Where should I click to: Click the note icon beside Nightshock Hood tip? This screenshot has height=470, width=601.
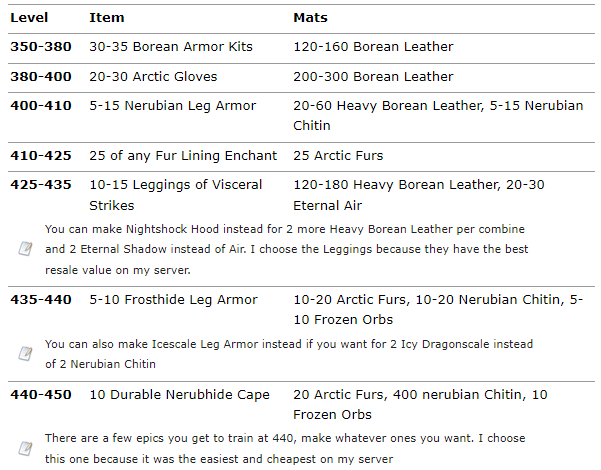[26, 248]
